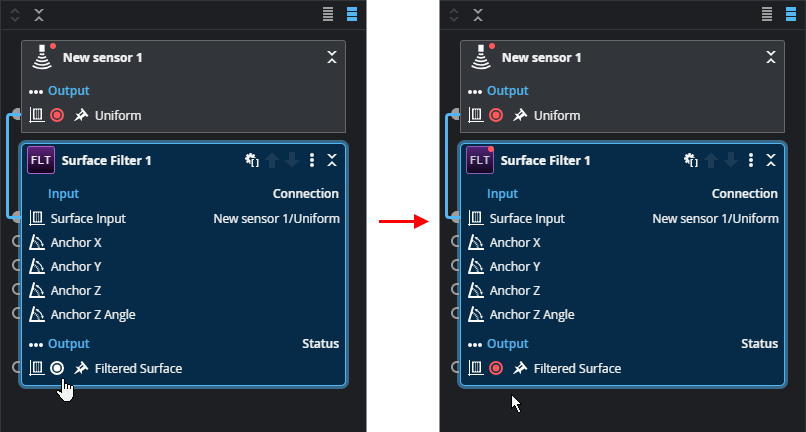Click the Anchor Z Angle icon in the right panel
Viewport: 806px width, 432px height.
tap(476, 314)
